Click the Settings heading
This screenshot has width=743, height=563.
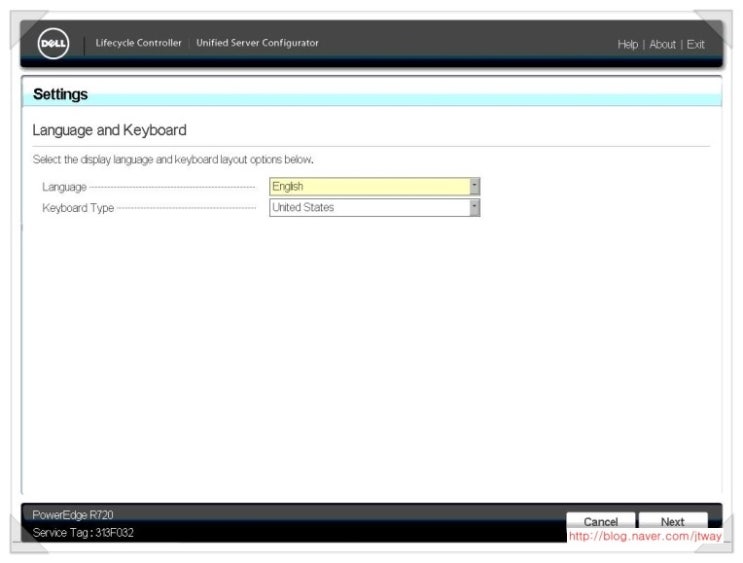60,94
